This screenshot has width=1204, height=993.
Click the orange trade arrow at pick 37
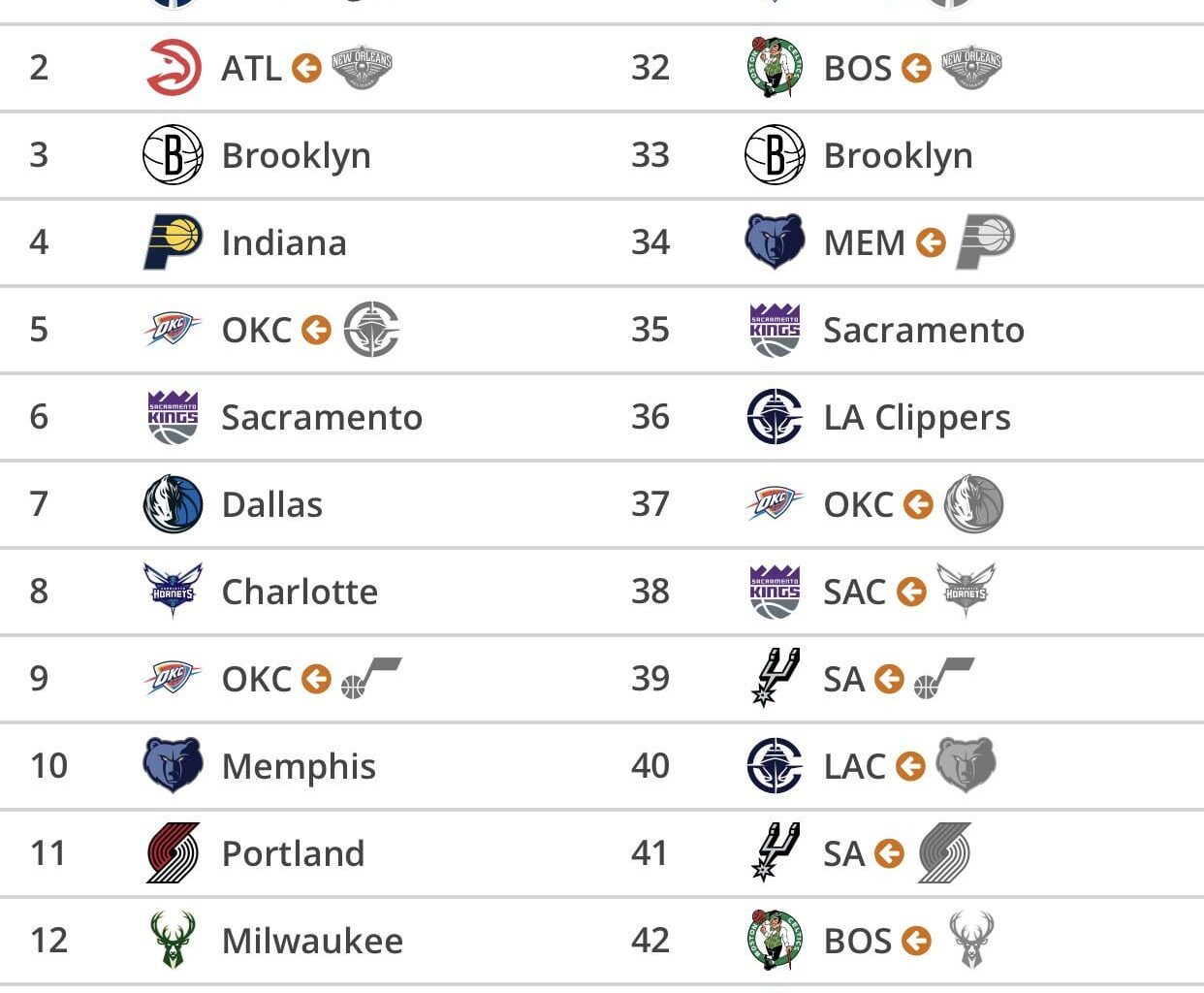(x=918, y=504)
